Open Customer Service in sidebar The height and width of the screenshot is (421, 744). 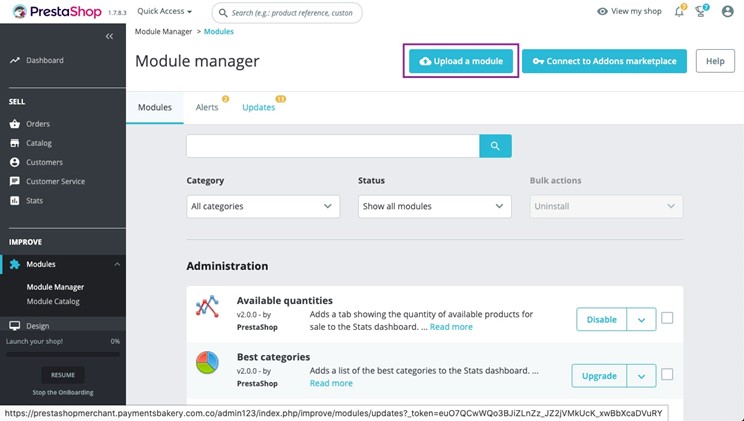[55, 181]
